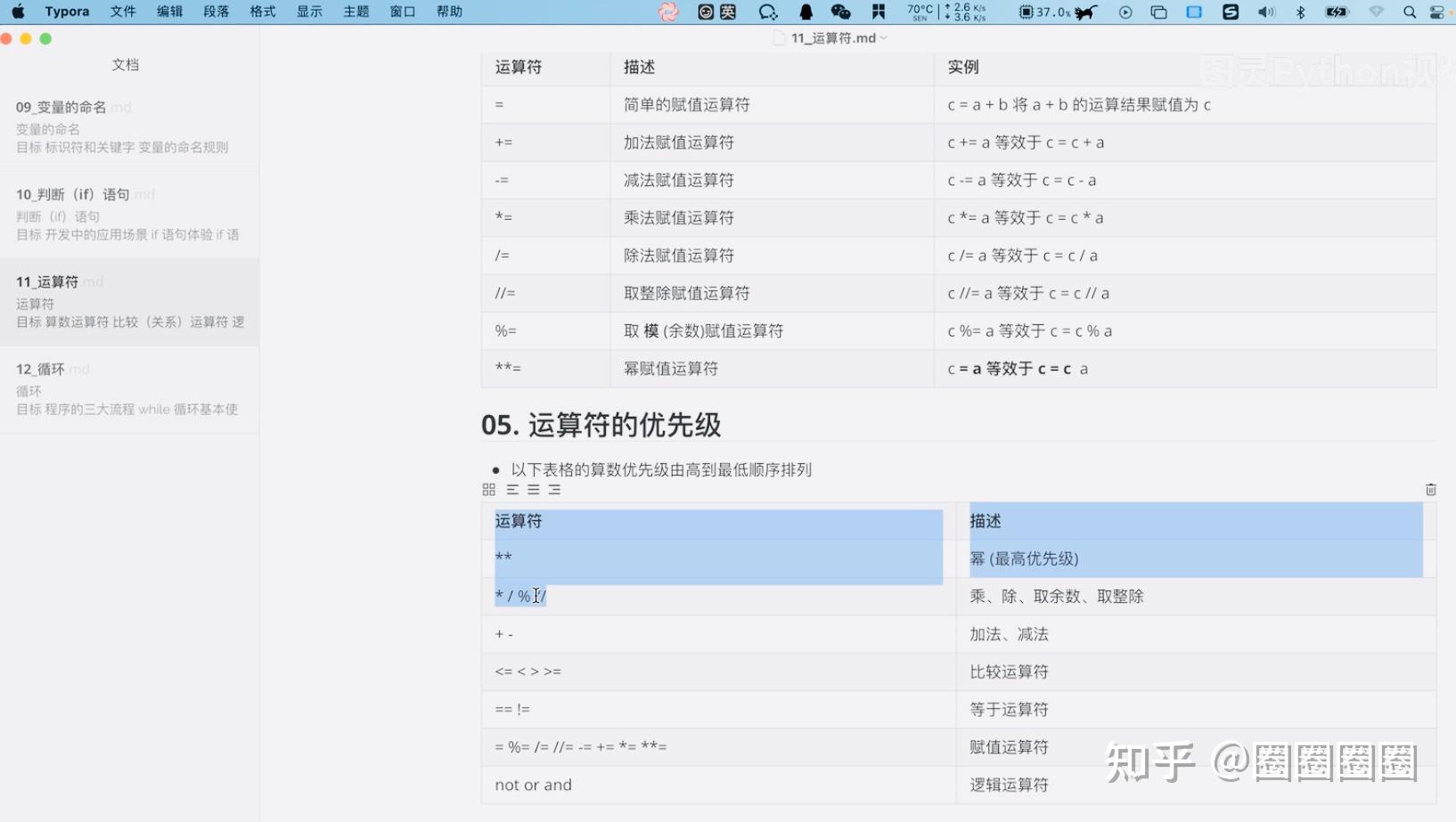Delete the table via trash icon
The image size is (1456, 822).
coord(1430,489)
